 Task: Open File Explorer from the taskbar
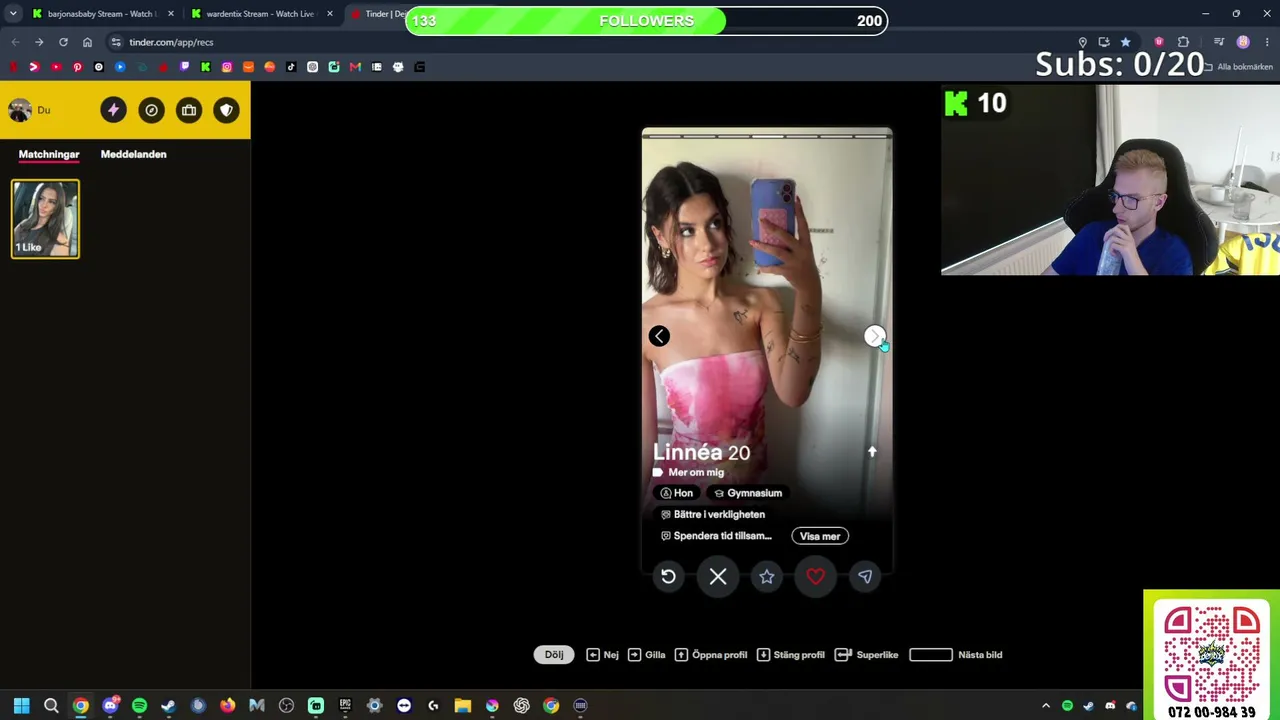pos(462,706)
